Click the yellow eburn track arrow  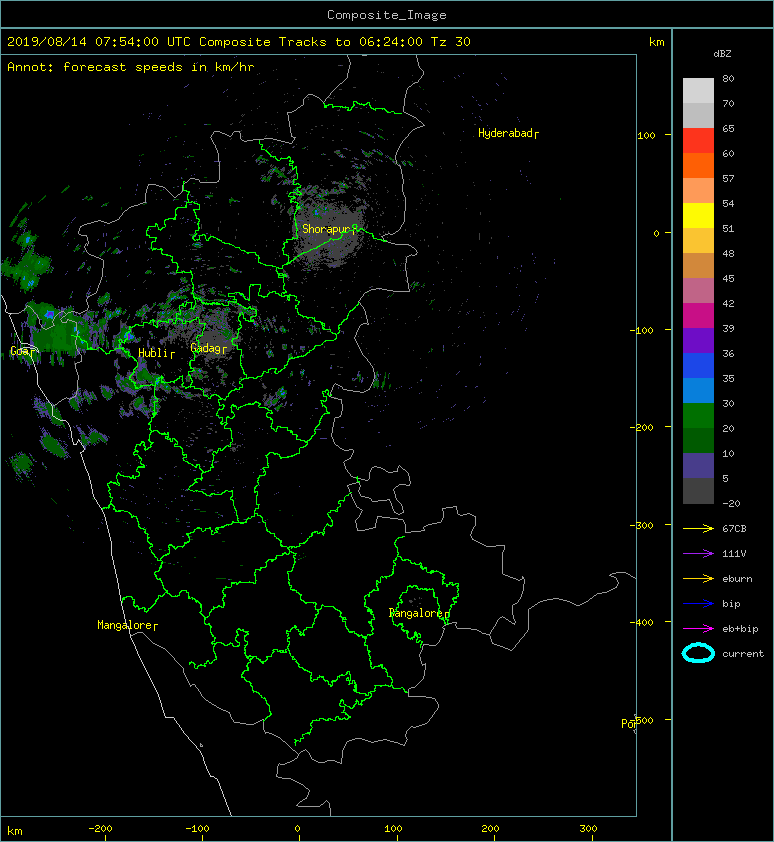(x=698, y=579)
